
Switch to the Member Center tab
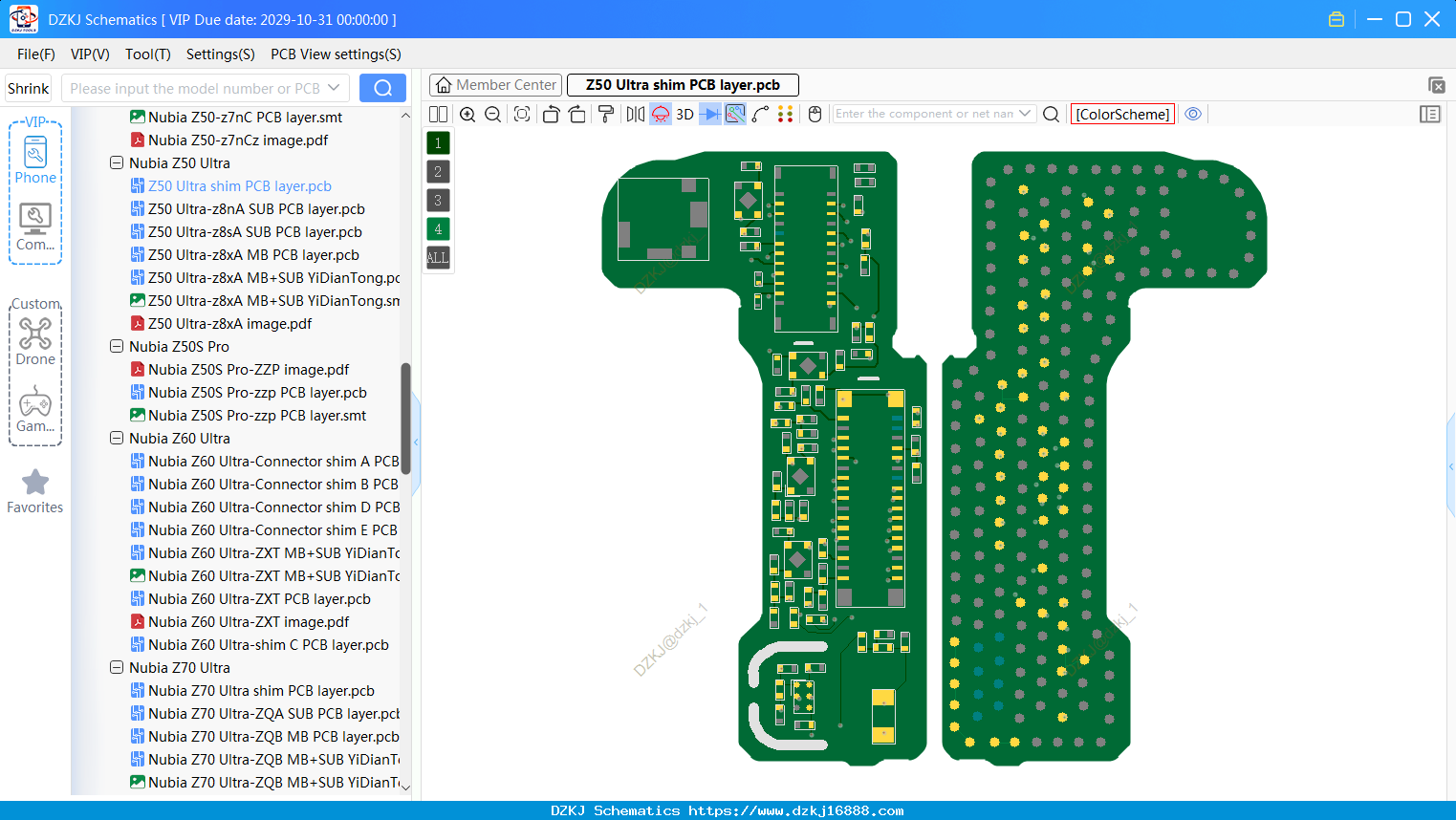pyautogui.click(x=496, y=85)
